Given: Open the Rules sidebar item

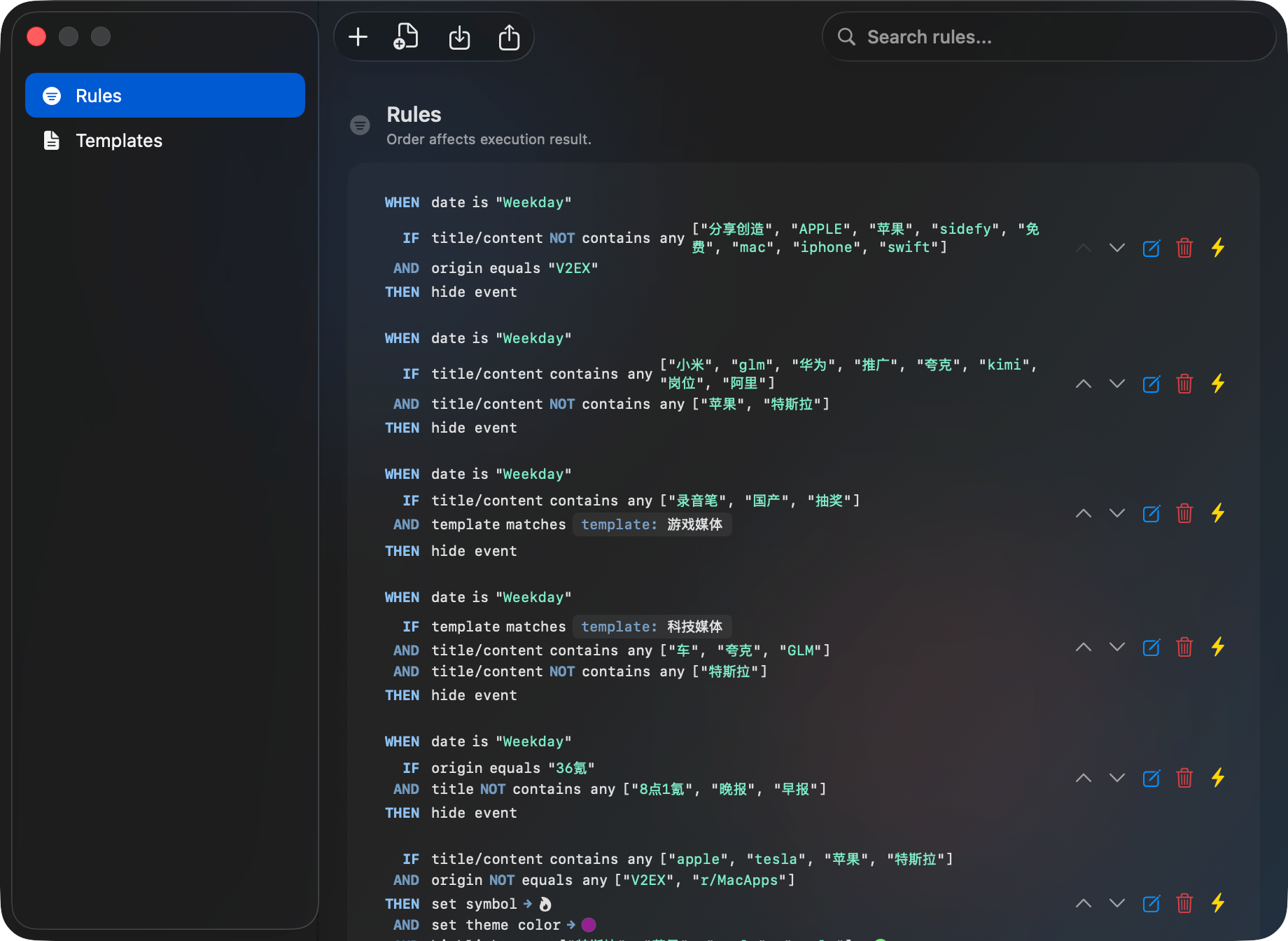Looking at the screenshot, I should pyautogui.click(x=165, y=95).
